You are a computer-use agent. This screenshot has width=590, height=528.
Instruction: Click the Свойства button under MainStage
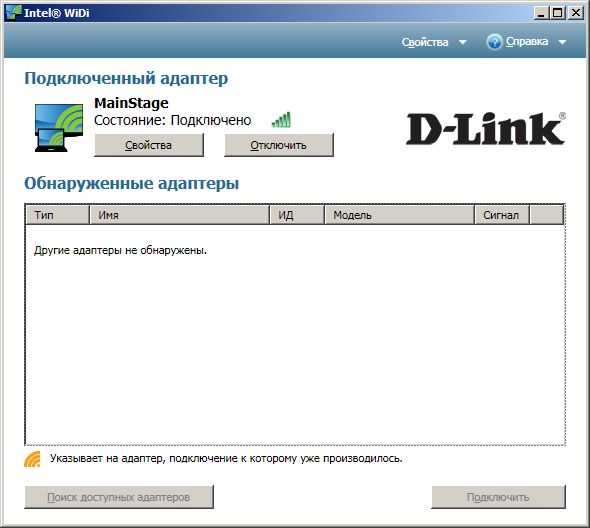149,145
